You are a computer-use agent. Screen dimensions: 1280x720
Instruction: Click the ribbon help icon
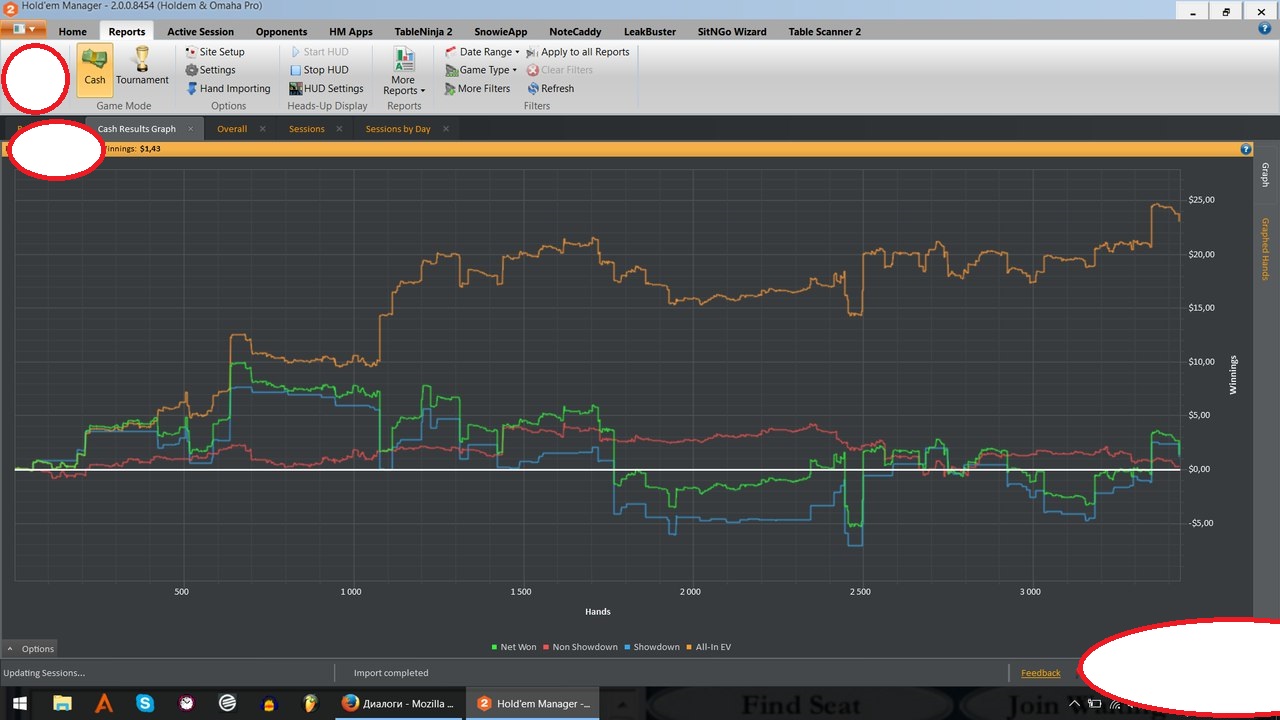tap(1264, 30)
